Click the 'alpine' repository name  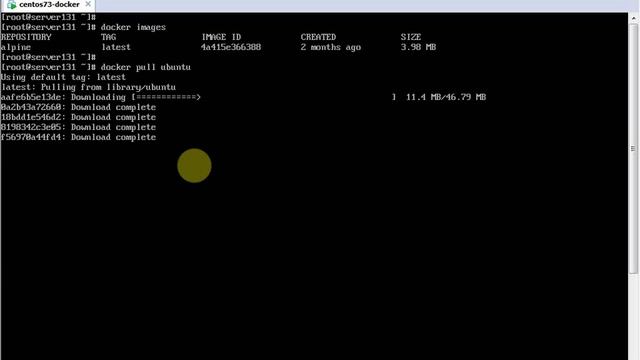coord(16,47)
